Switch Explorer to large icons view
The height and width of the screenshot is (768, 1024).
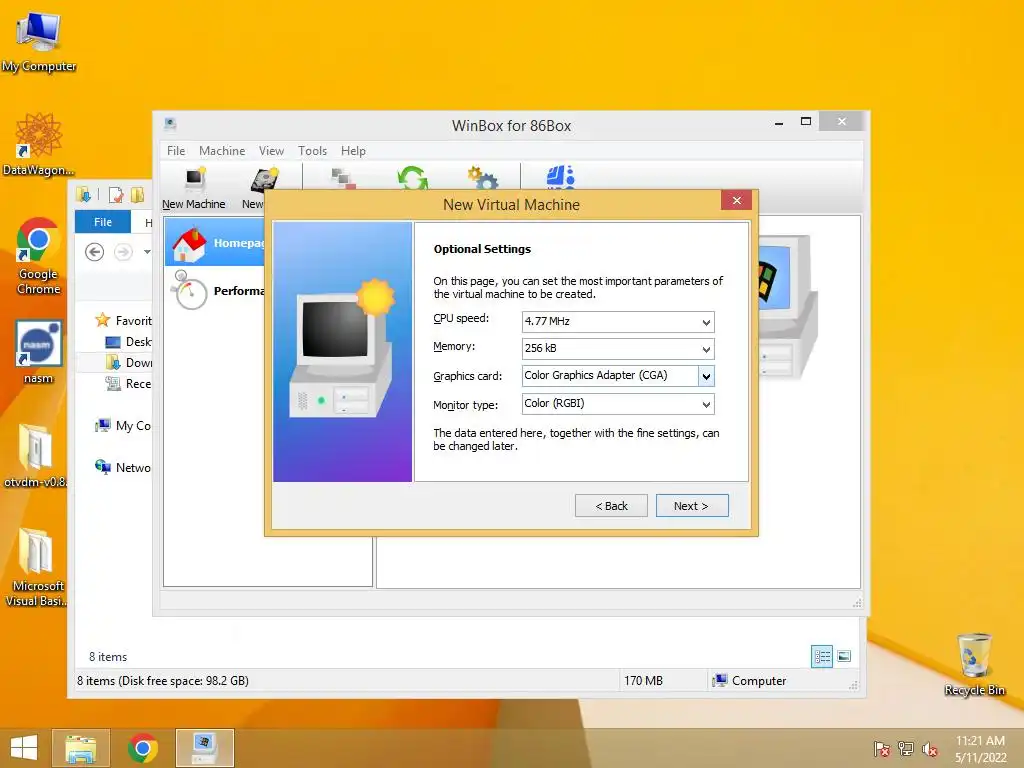[x=844, y=656]
